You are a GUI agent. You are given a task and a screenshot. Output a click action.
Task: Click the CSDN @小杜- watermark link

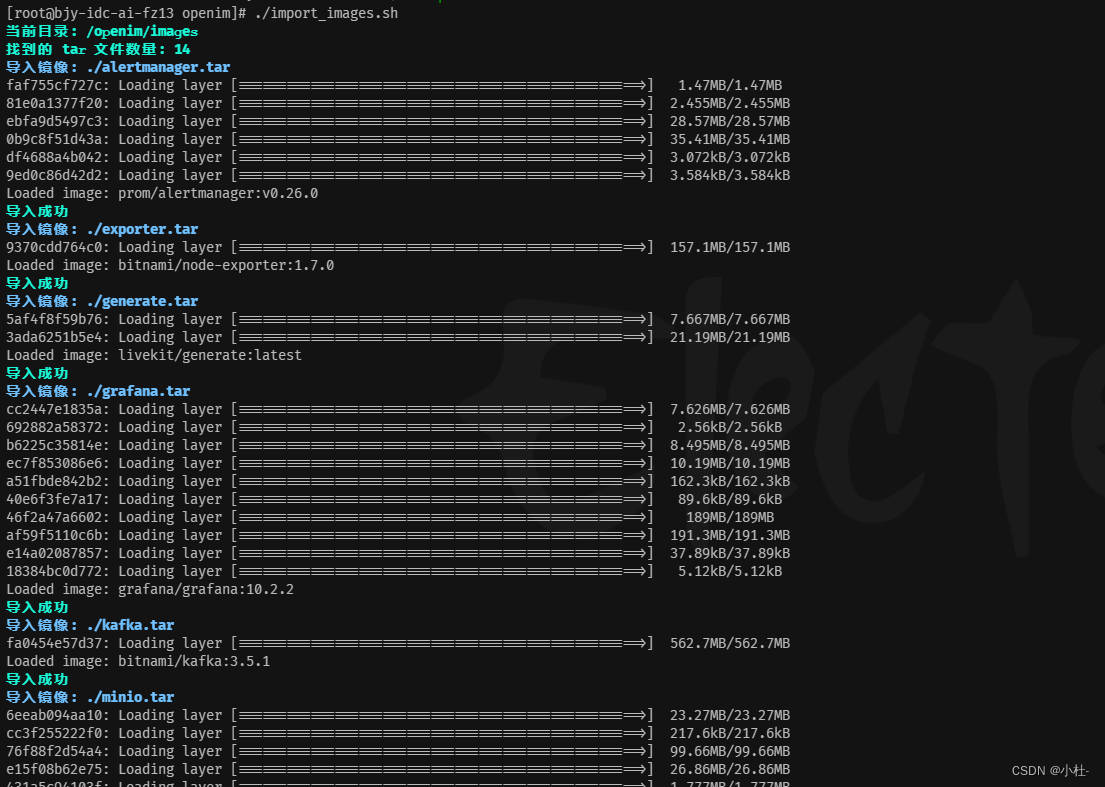1049,770
